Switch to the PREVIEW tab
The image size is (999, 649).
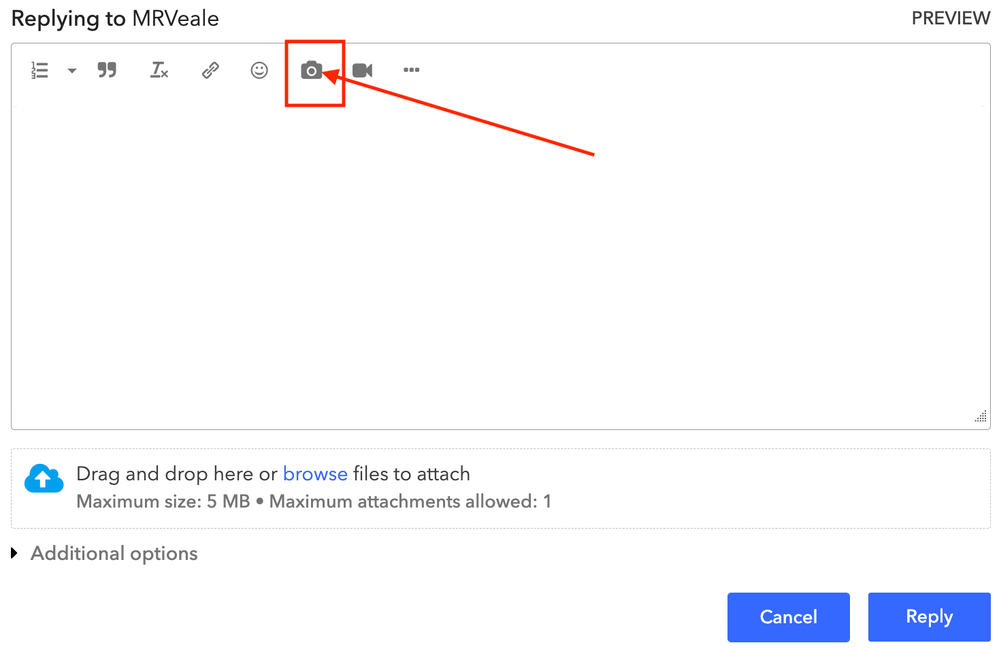(x=950, y=19)
